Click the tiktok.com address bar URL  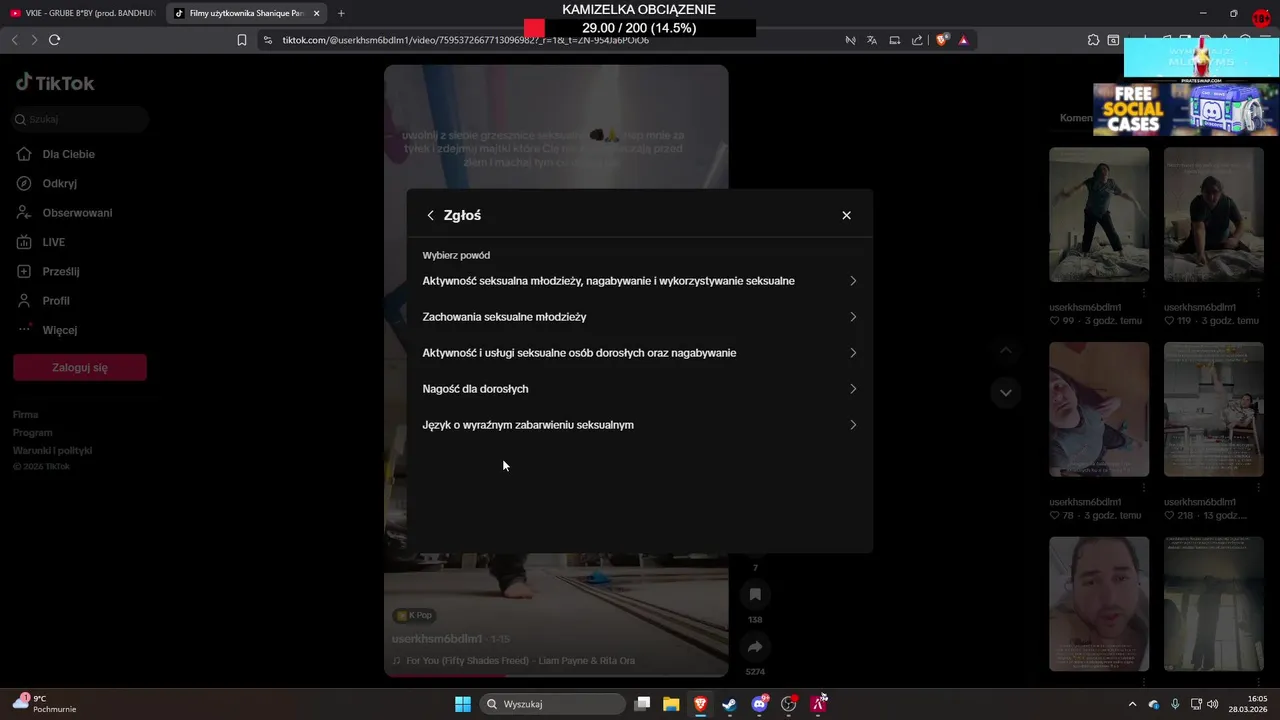click(465, 40)
